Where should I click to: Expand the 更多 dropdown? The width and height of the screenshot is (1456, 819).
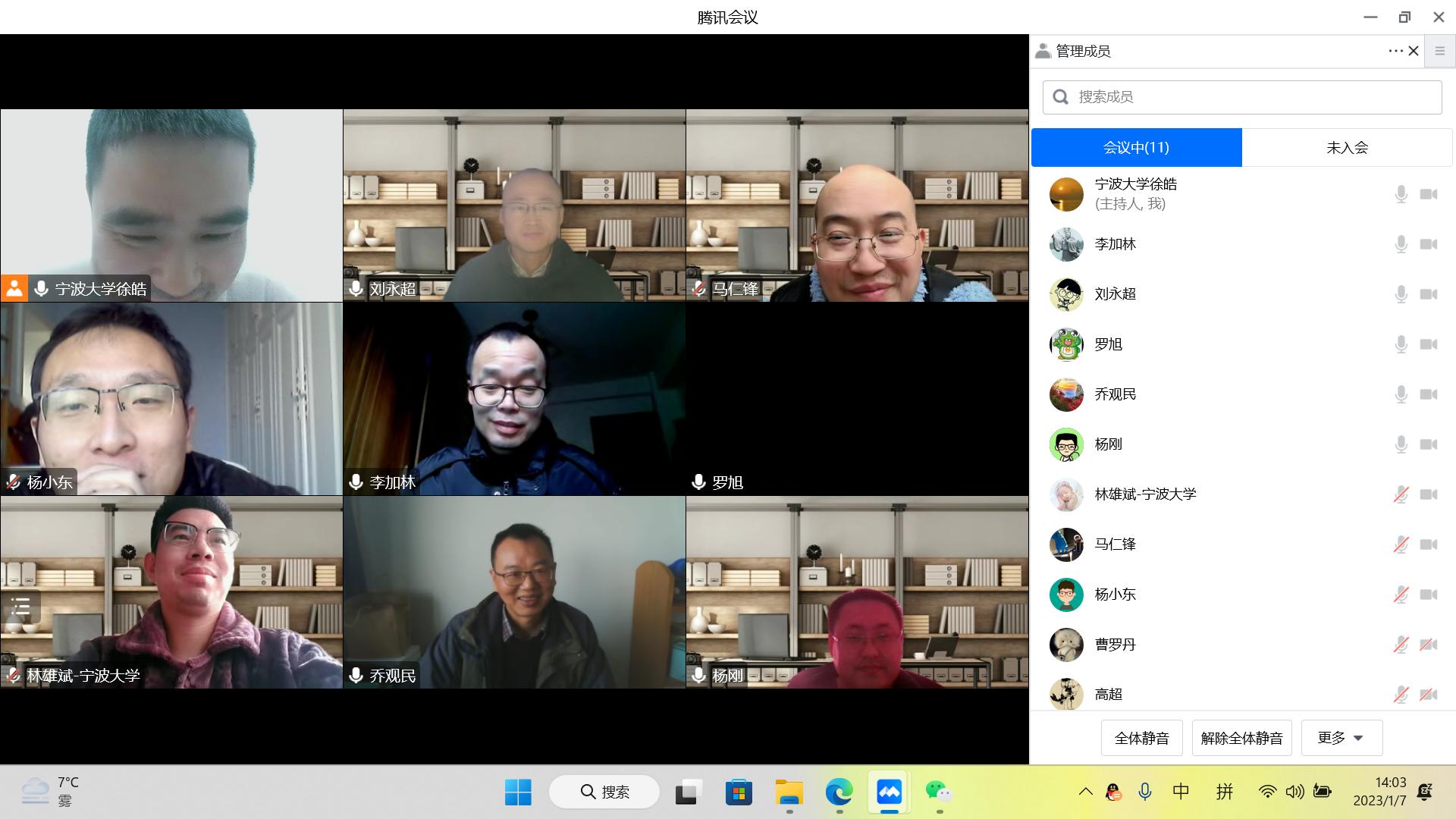[1341, 738]
